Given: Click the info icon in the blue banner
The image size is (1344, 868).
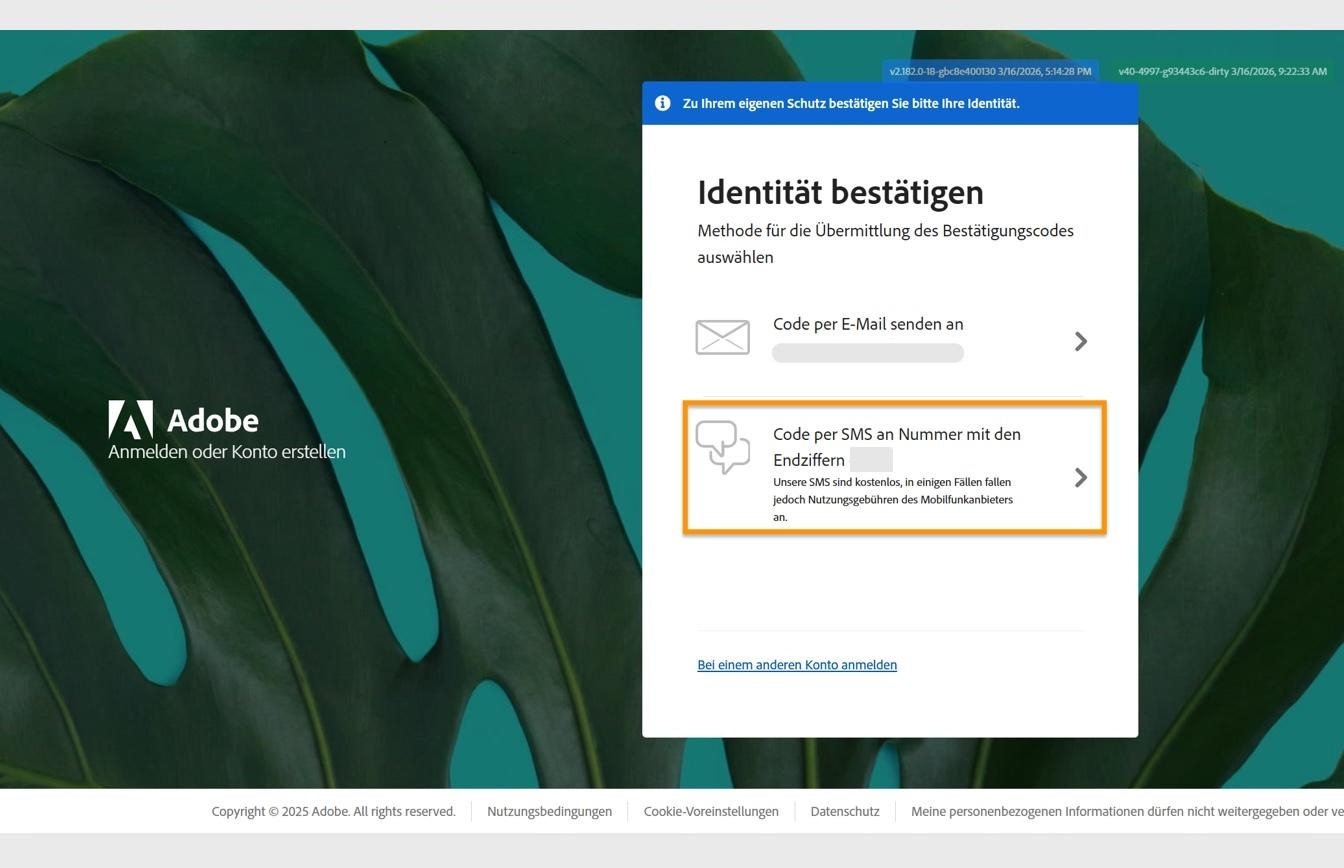Looking at the screenshot, I should (662, 103).
